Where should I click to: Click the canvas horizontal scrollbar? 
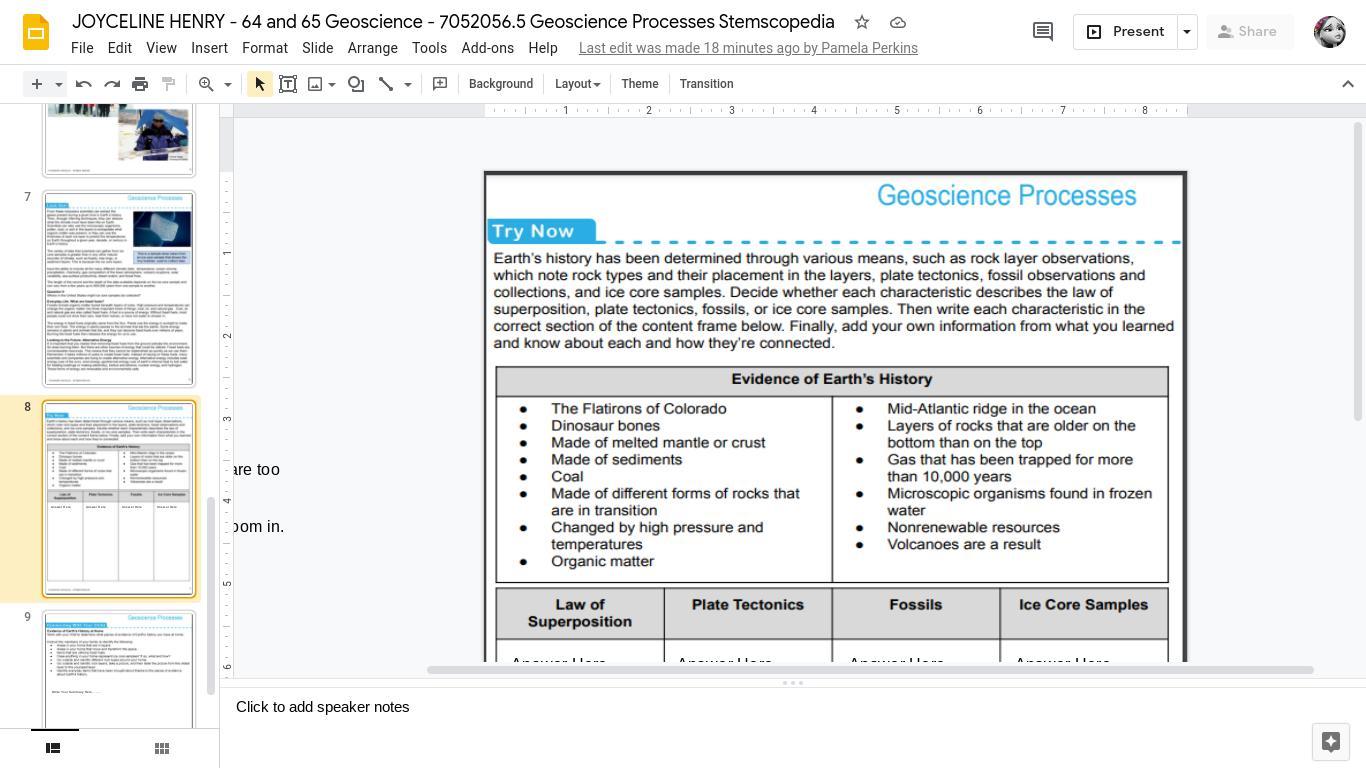870,670
